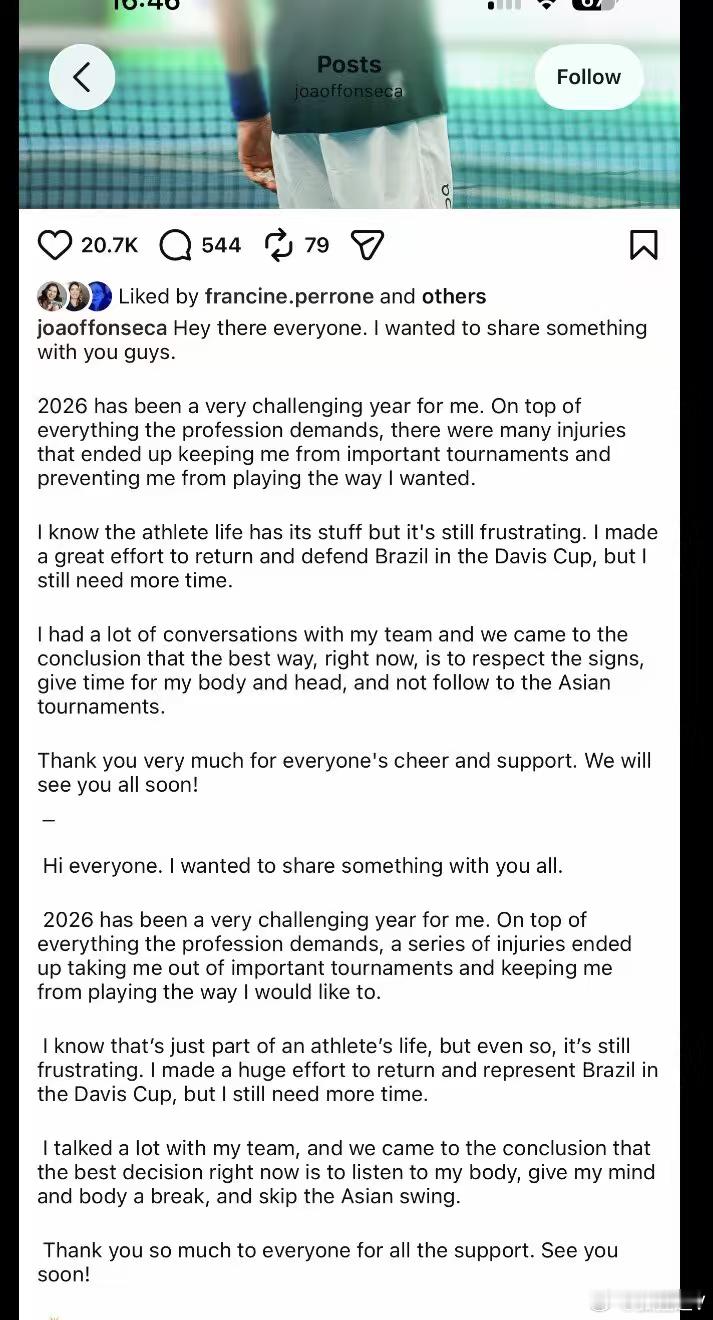Tap the Wi-Fi icon in status bar
This screenshot has height=1320, width=713.
tap(546, 4)
